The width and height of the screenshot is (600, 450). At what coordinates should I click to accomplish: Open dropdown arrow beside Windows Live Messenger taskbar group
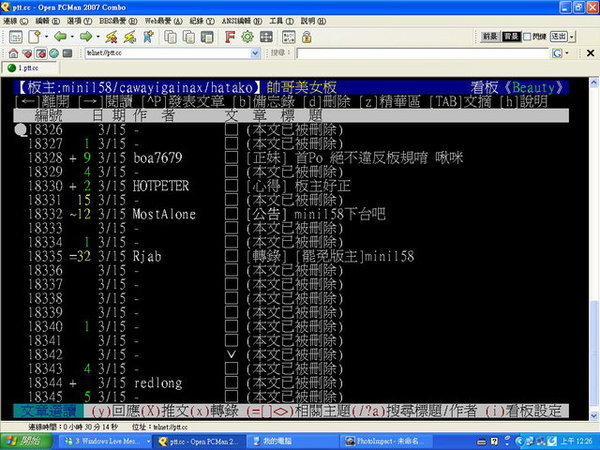(x=148, y=442)
